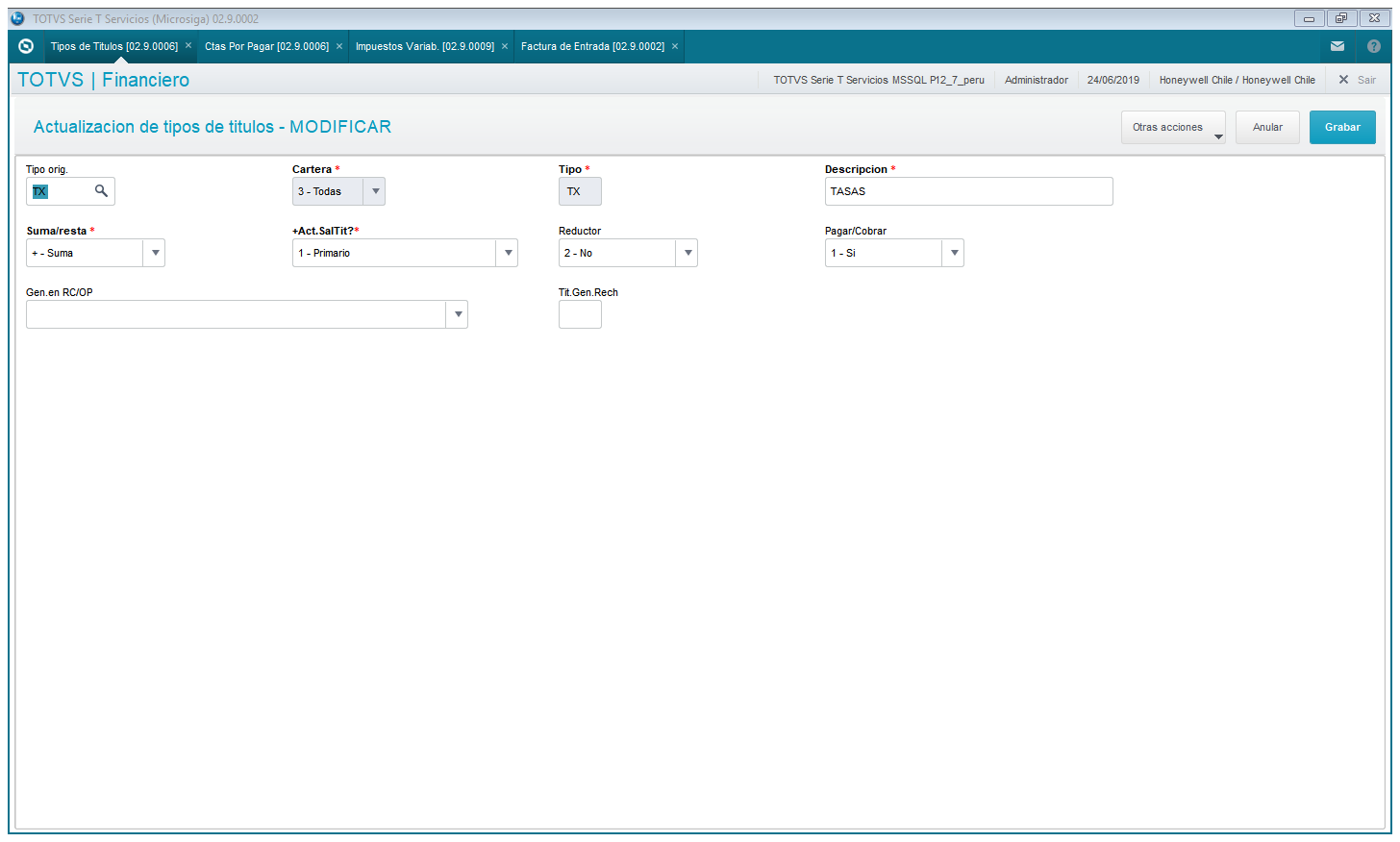Image resolution: width=1400 pixels, height=842 pixels.
Task: Click the Anular button
Action: click(1267, 127)
